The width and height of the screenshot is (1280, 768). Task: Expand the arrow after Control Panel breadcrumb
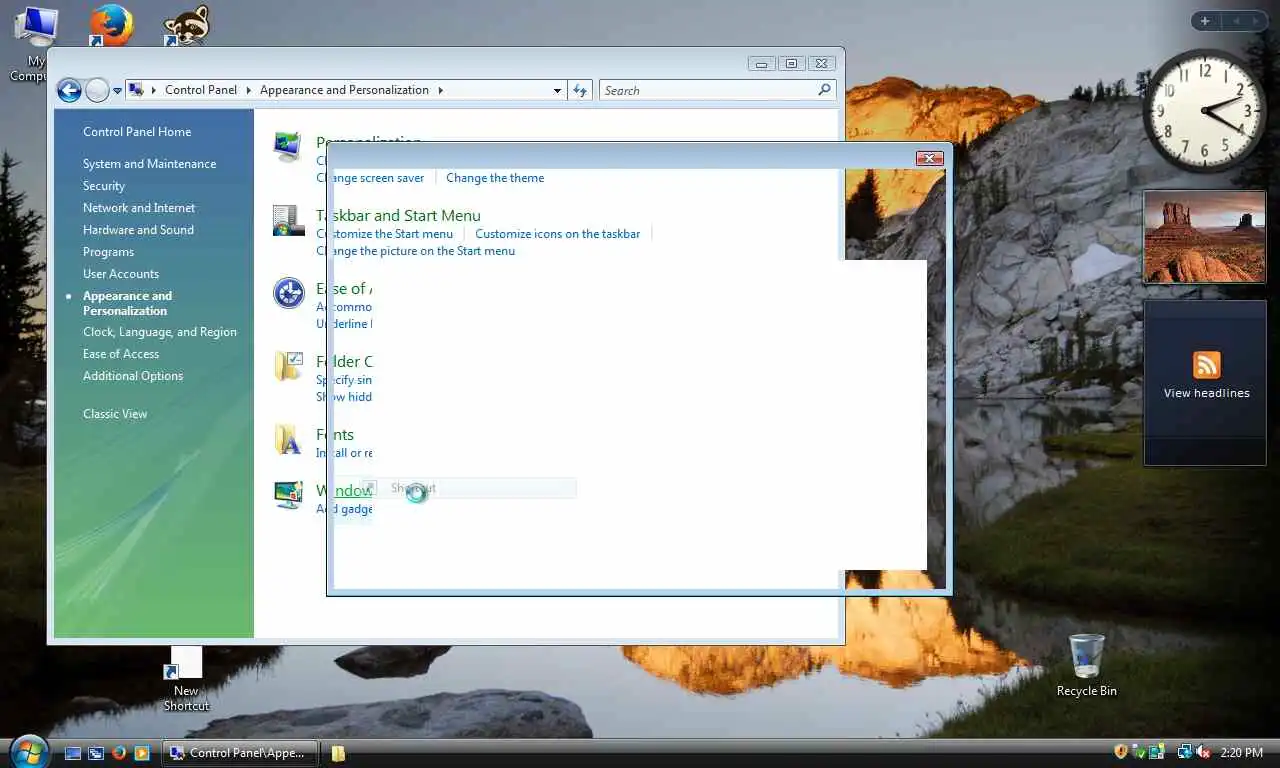(249, 90)
